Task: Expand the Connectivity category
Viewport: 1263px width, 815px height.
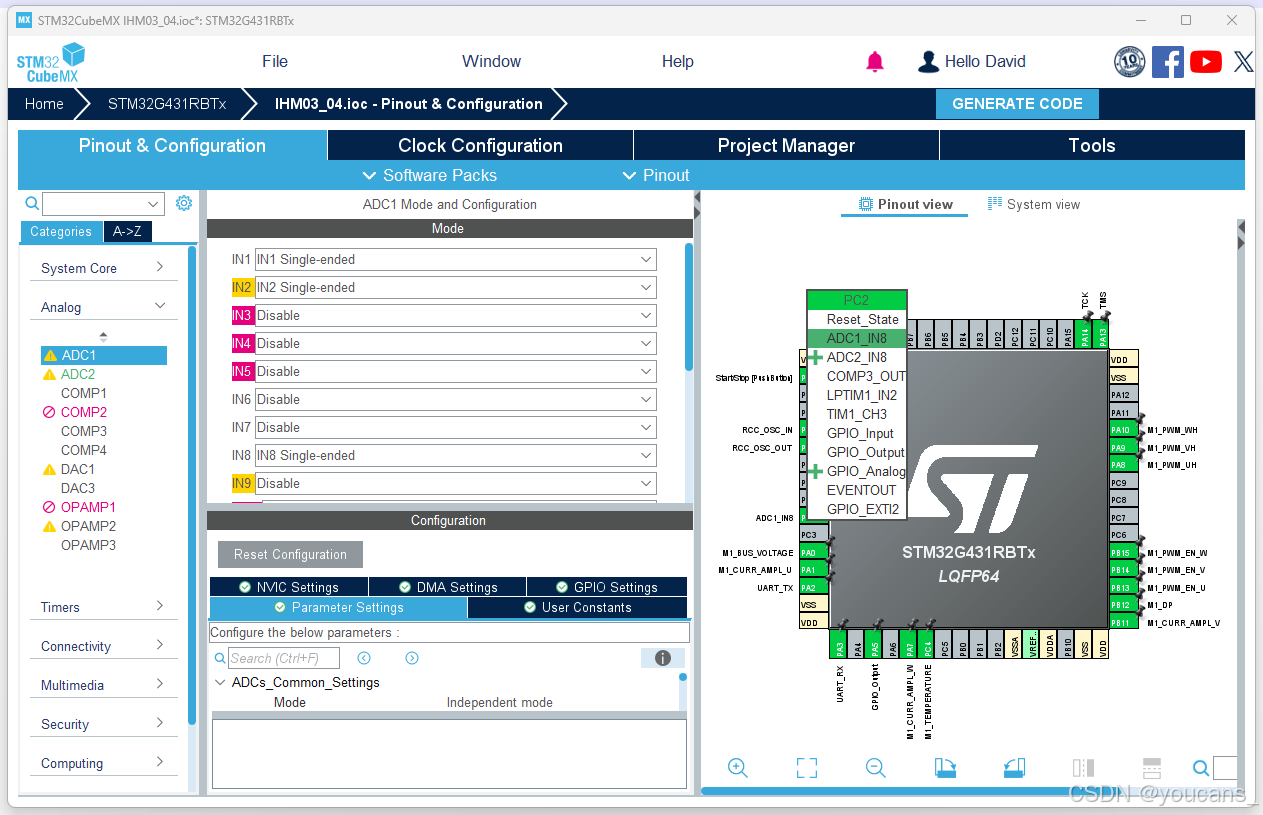Action: tap(102, 646)
